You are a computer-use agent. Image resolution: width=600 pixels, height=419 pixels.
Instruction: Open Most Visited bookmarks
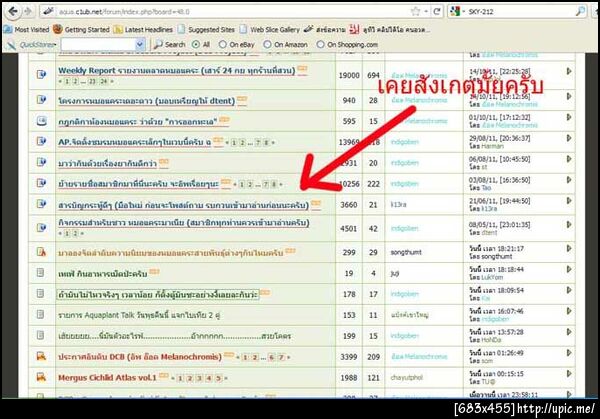[x=27, y=29]
